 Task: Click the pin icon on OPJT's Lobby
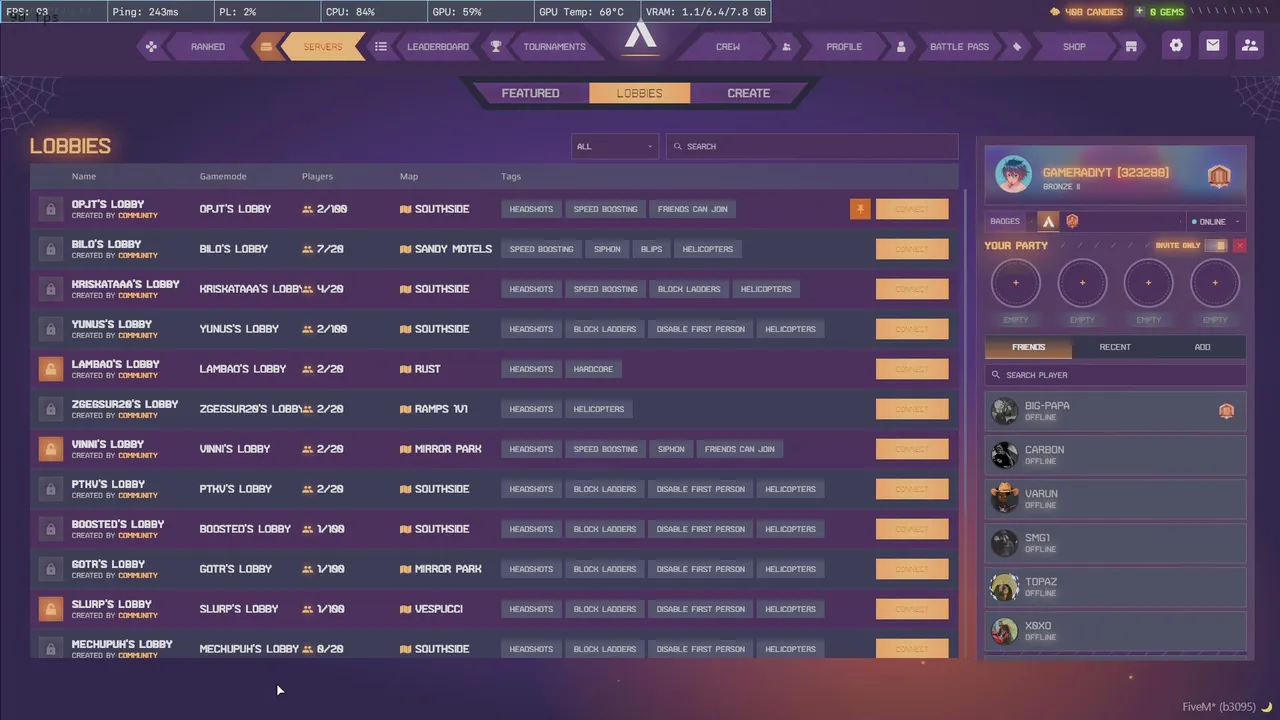pos(860,209)
